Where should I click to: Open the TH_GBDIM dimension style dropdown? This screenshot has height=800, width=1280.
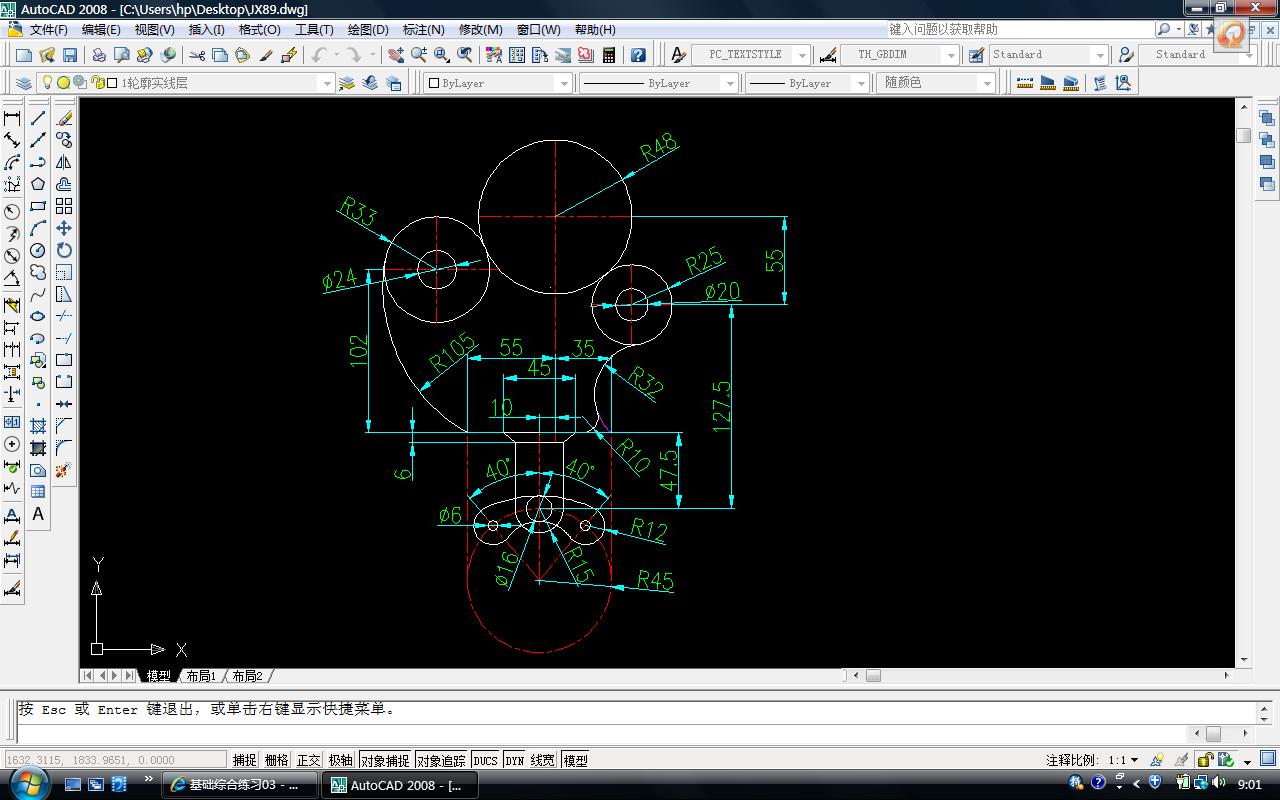pos(900,55)
